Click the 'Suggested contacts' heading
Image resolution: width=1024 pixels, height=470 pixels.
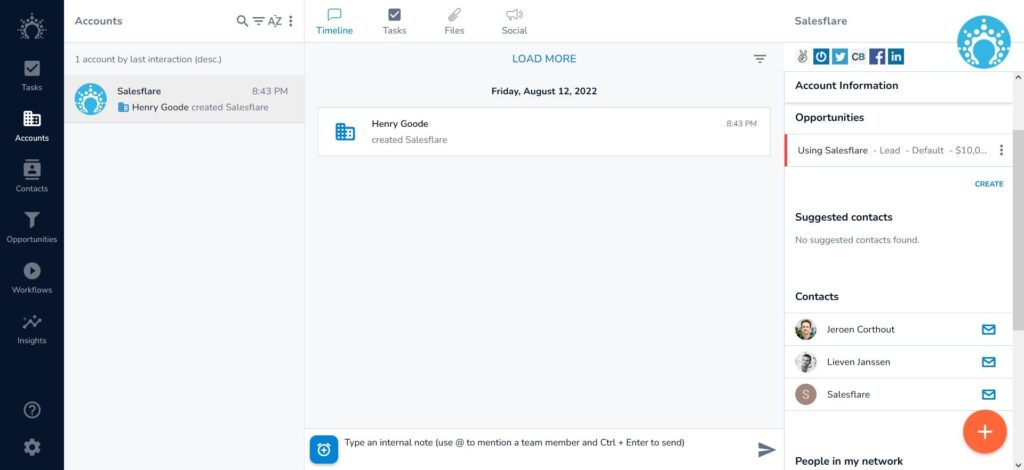844,217
